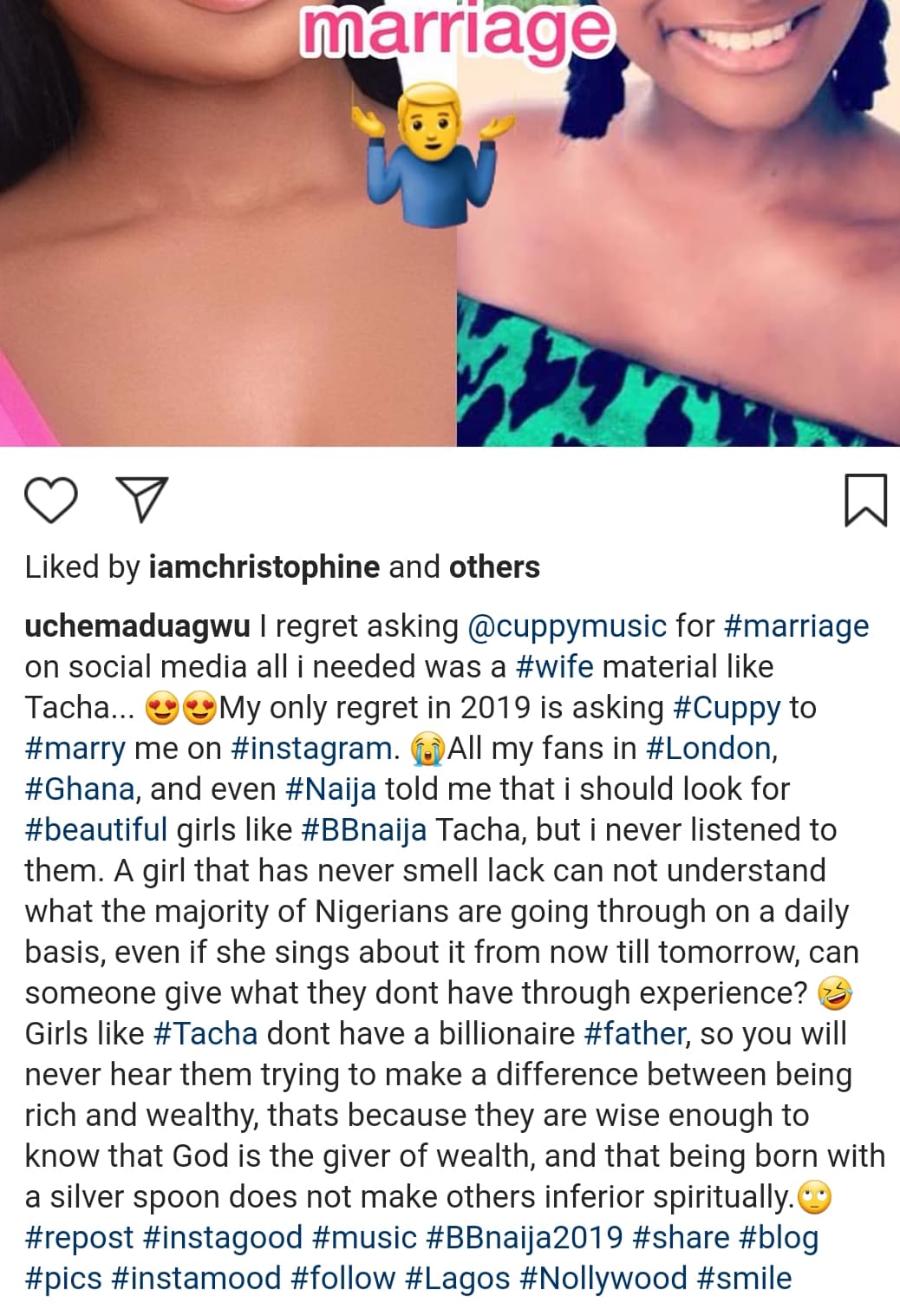View others who liked the post

pos(494,567)
